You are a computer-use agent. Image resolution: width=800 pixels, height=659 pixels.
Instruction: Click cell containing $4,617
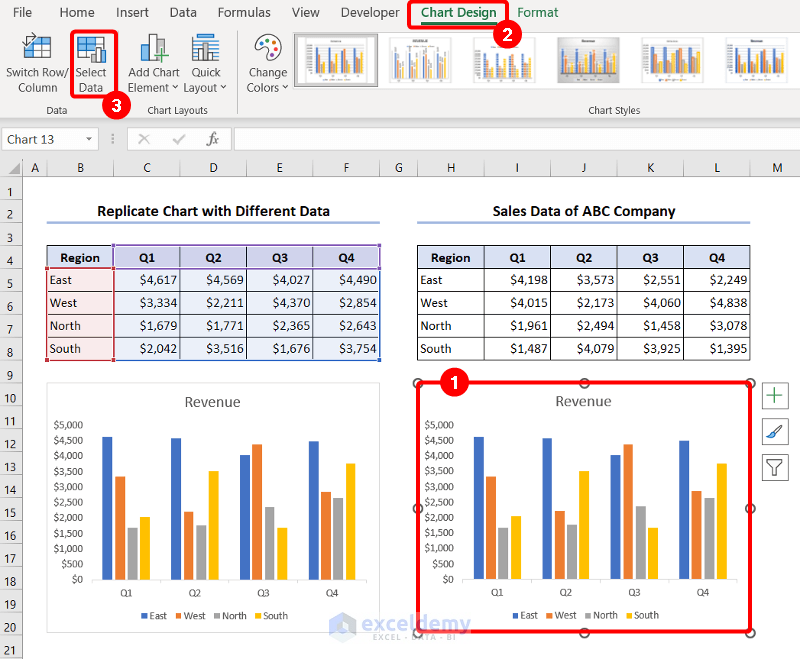(147, 280)
